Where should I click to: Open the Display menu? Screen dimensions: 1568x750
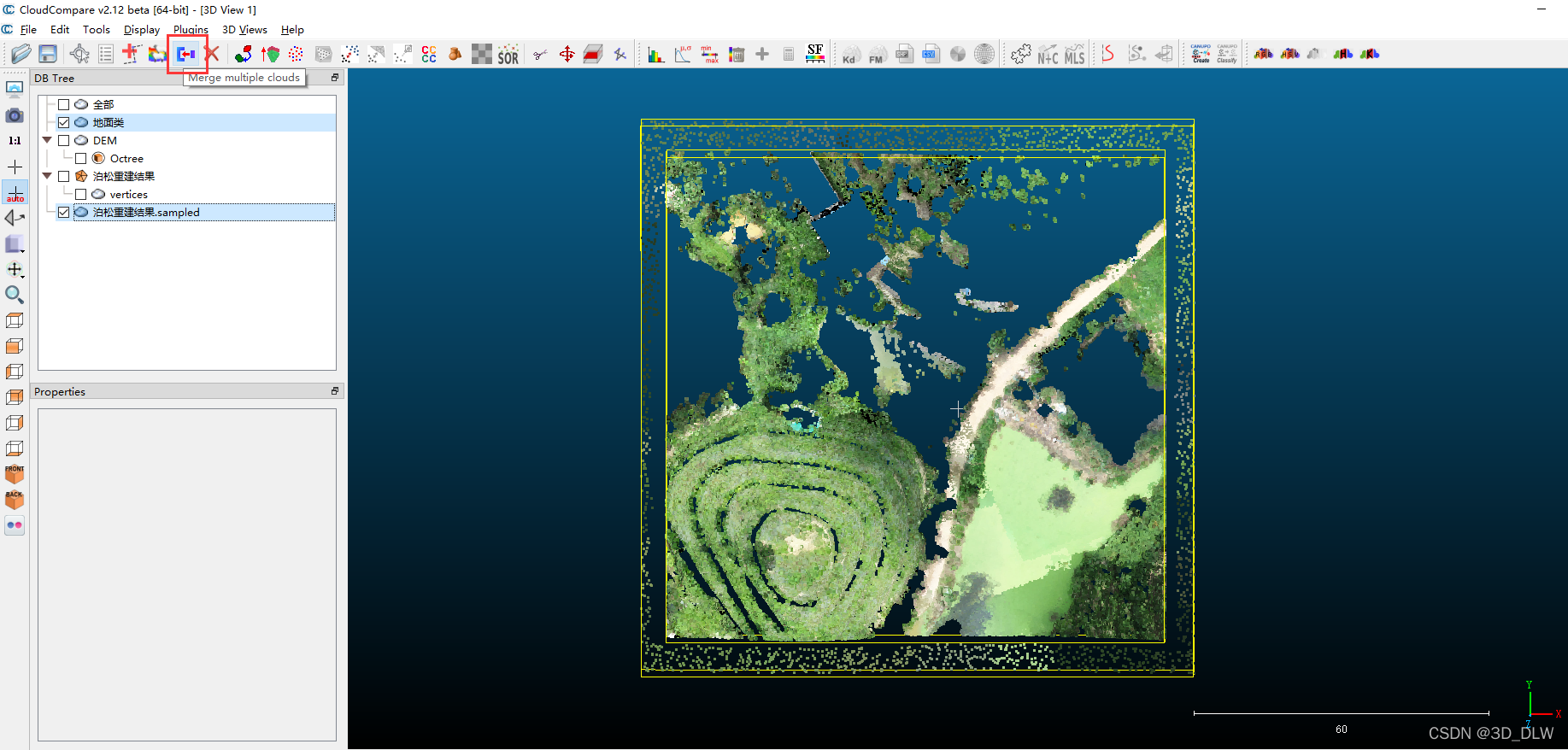[x=142, y=29]
